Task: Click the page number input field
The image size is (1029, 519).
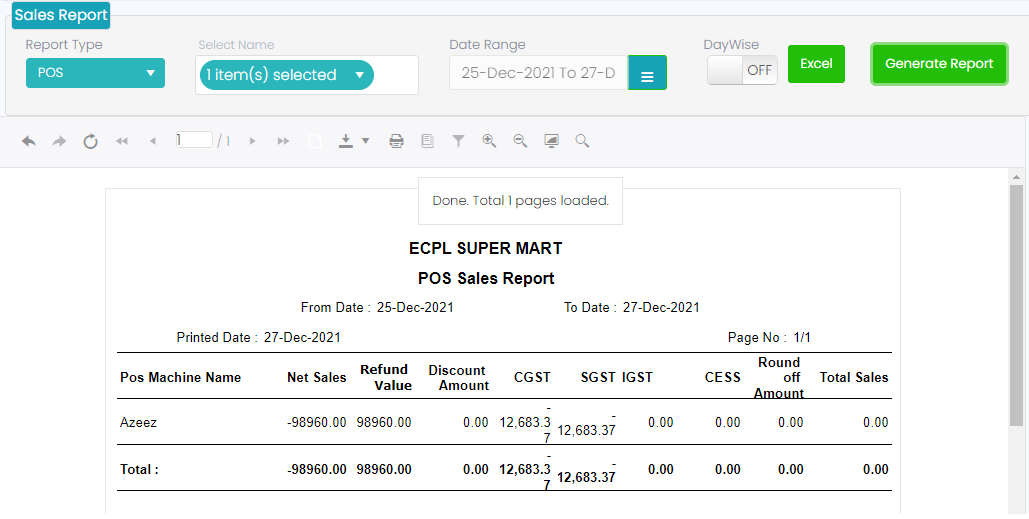Action: [x=194, y=141]
